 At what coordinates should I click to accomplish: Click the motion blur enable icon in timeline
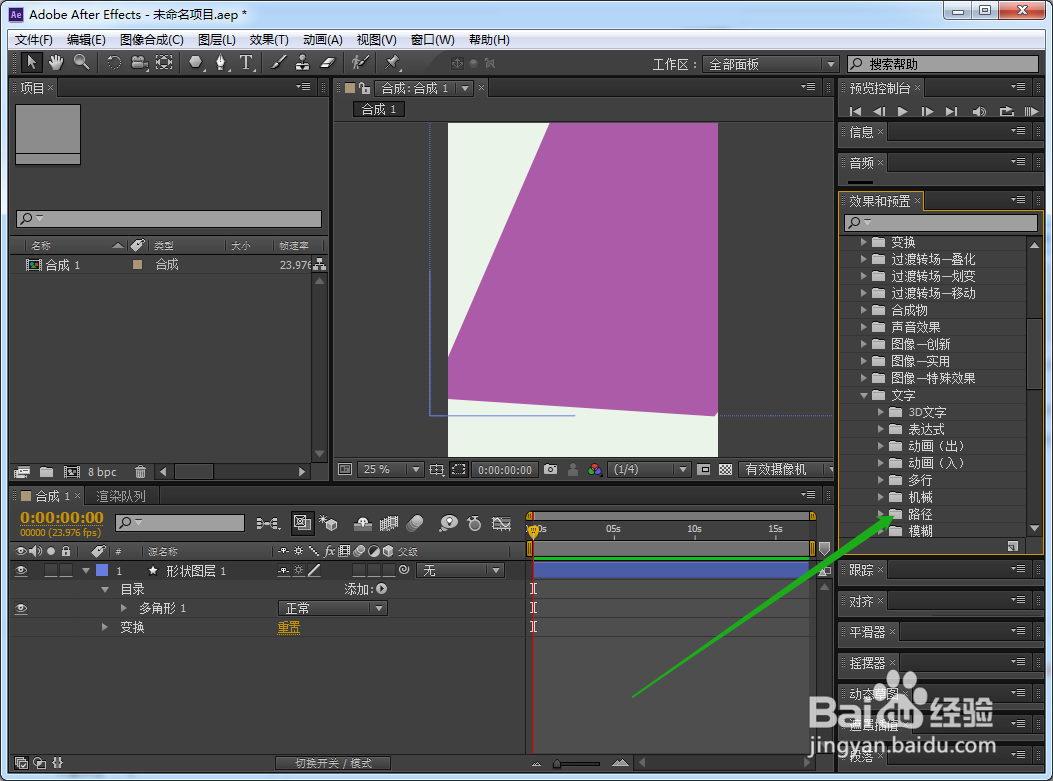coord(415,523)
